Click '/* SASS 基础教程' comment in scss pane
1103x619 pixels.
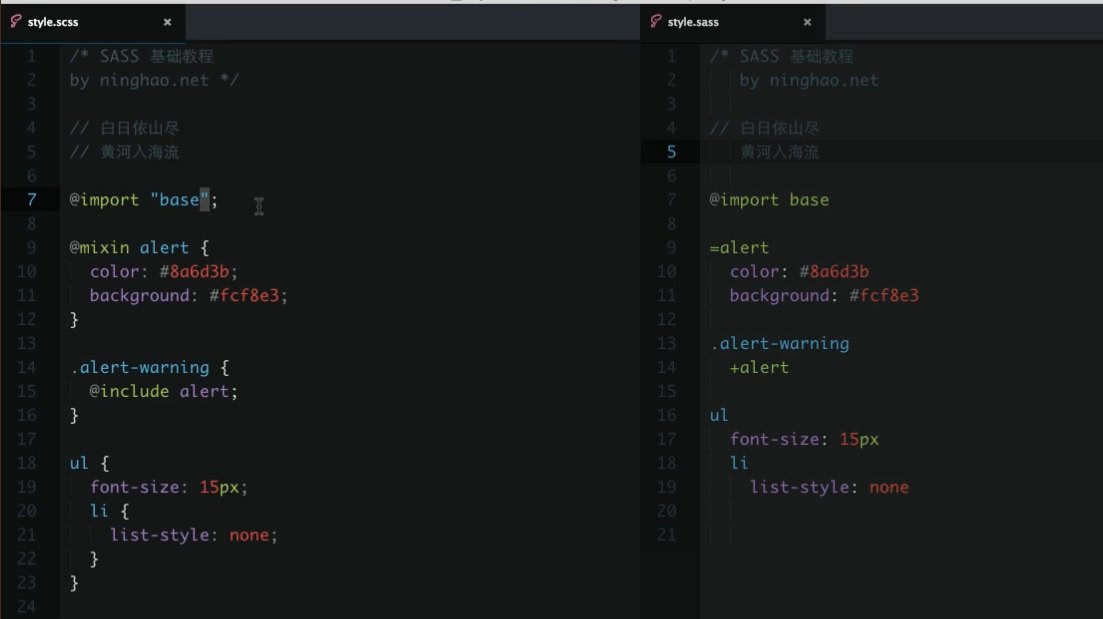point(141,56)
